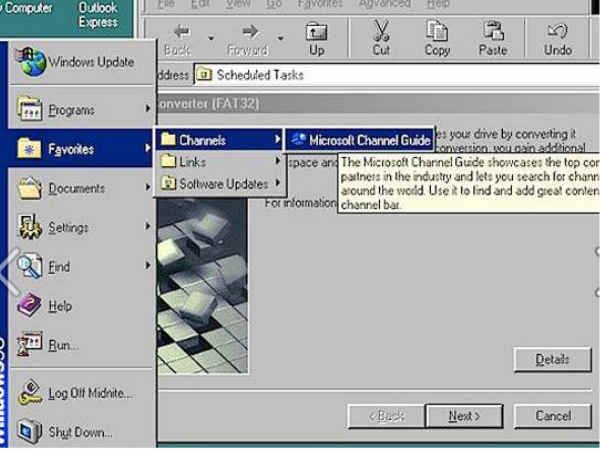This screenshot has height=450, width=600.
Task: Select the Settings label in the Start menu
Action: [68, 228]
